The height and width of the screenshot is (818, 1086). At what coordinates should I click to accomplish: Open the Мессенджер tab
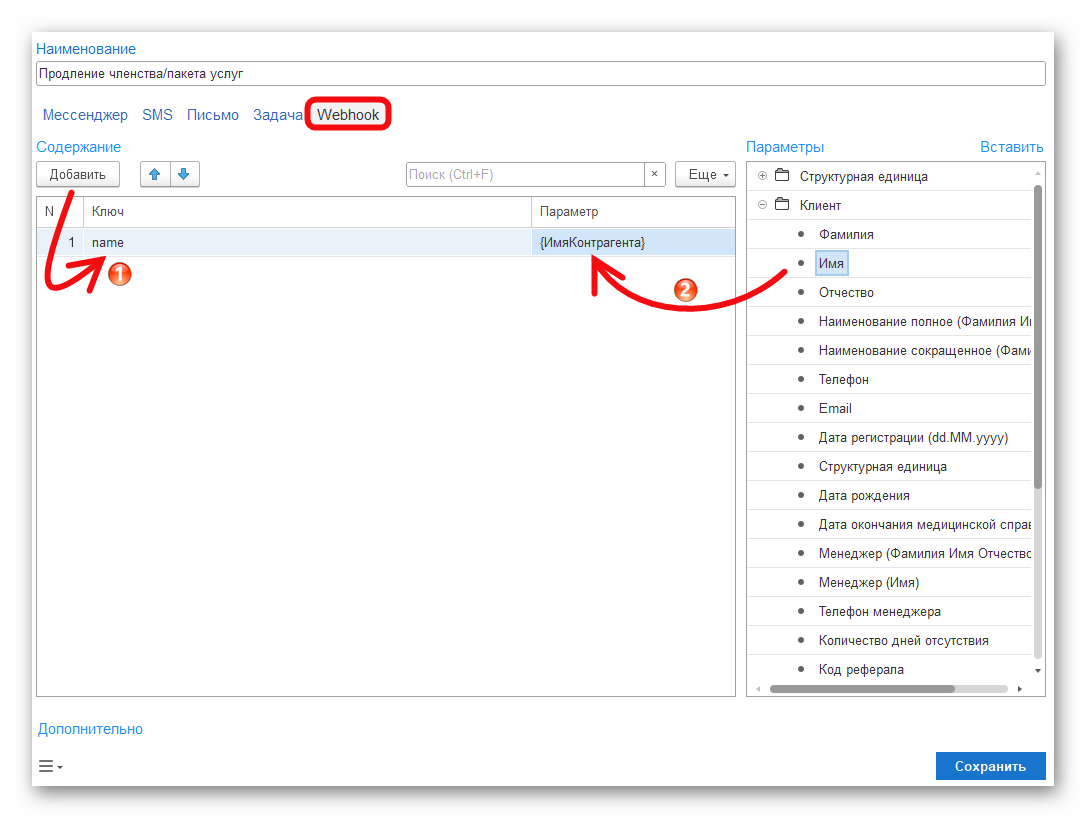coord(85,115)
